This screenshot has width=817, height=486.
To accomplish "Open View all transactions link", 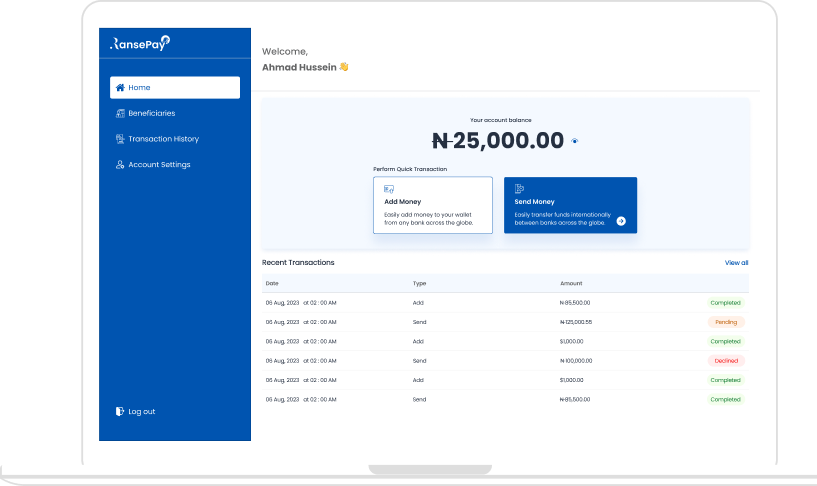I will click(736, 263).
